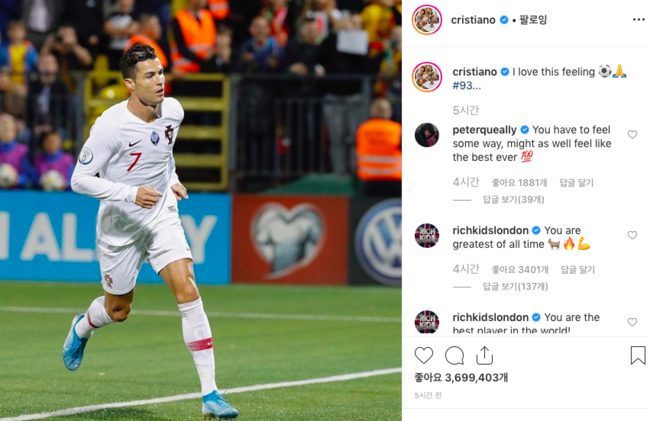Viewport: 650px width, 421px height.
Task: Expand 137 replies under richkidslondon's comment
Action: (515, 287)
